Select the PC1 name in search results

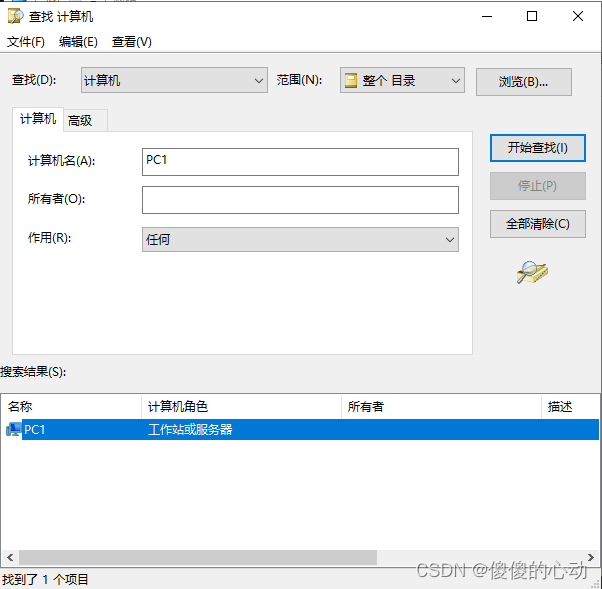(35, 429)
